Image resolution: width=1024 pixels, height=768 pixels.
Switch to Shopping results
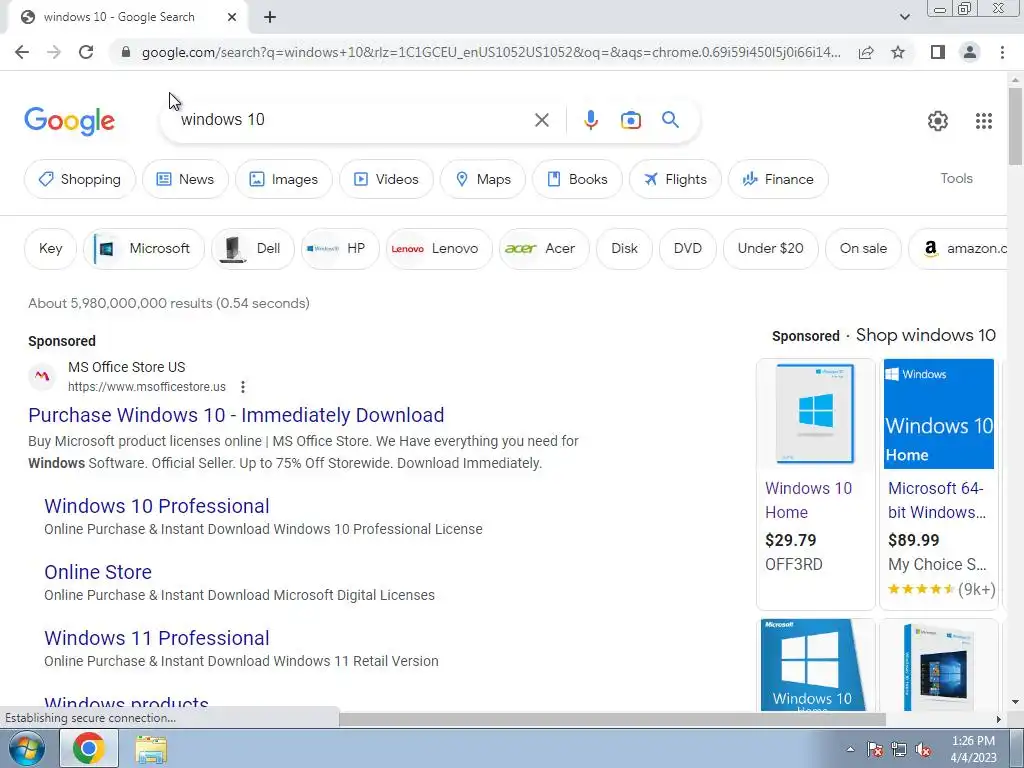[80, 179]
